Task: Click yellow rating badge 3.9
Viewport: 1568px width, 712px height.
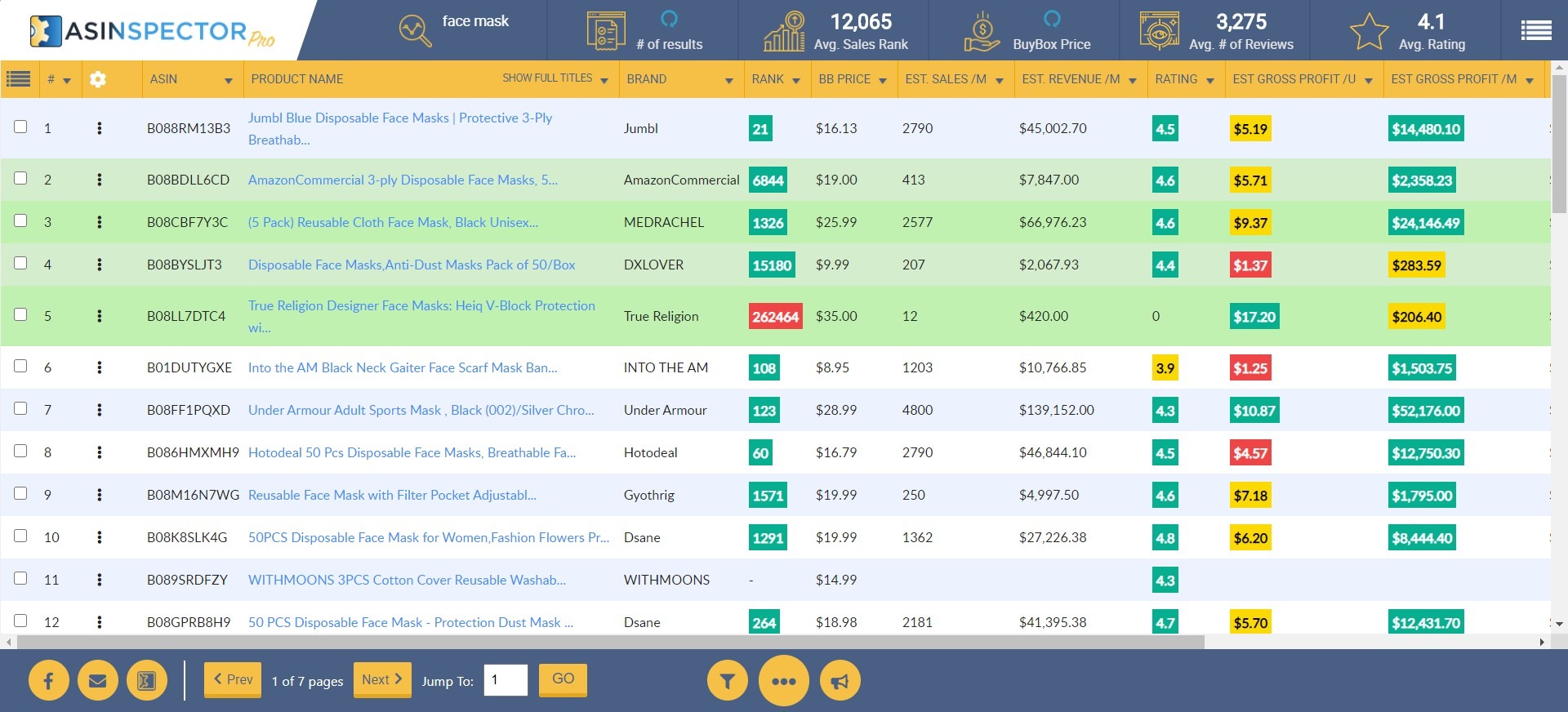Action: 1165,368
